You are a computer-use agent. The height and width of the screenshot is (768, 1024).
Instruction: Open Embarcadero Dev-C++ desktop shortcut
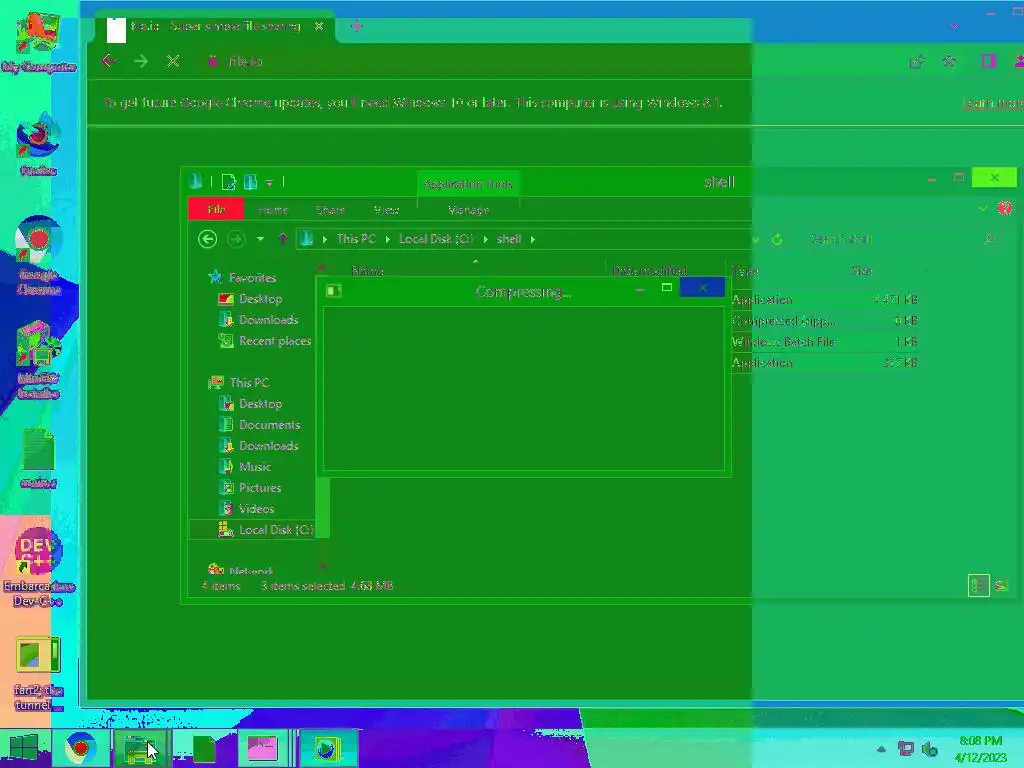(x=39, y=567)
